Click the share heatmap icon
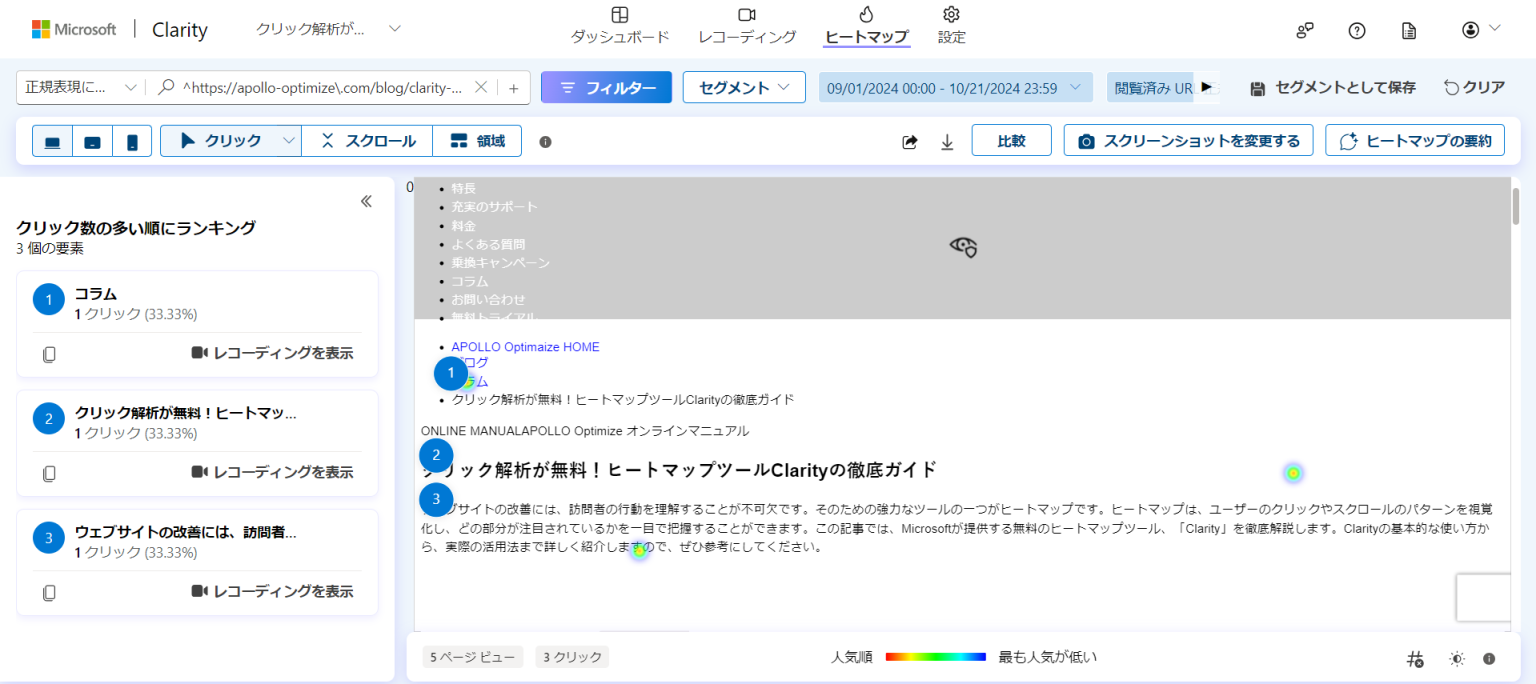 pos(909,141)
